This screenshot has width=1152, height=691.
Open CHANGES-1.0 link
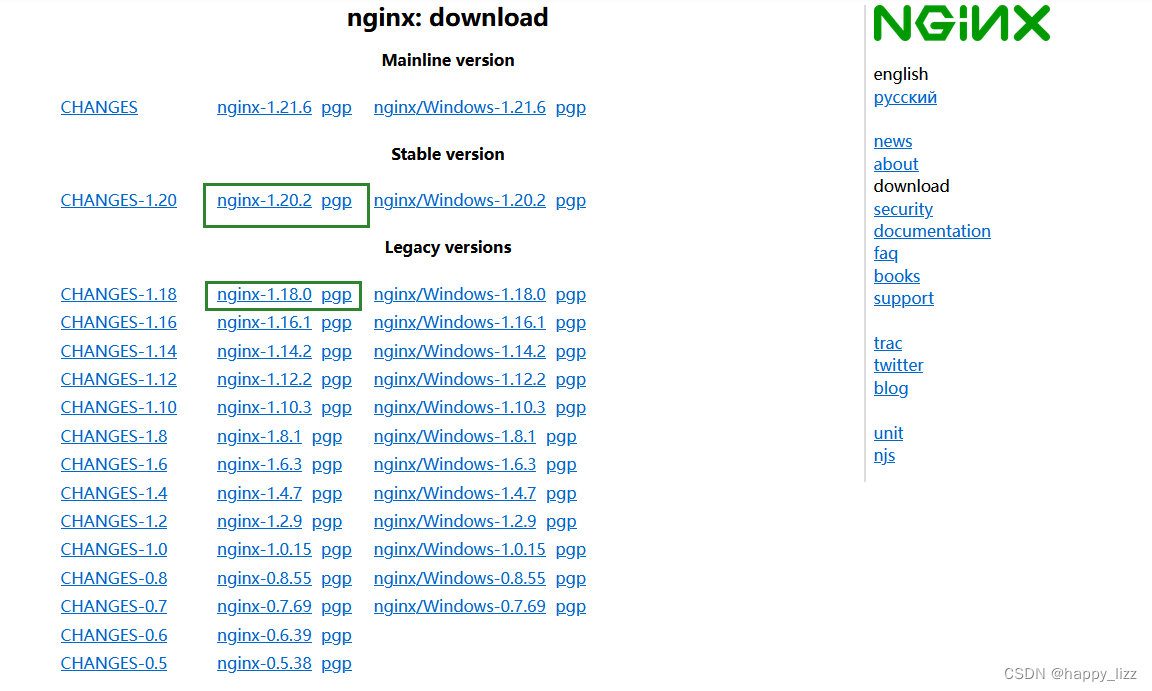[114, 549]
